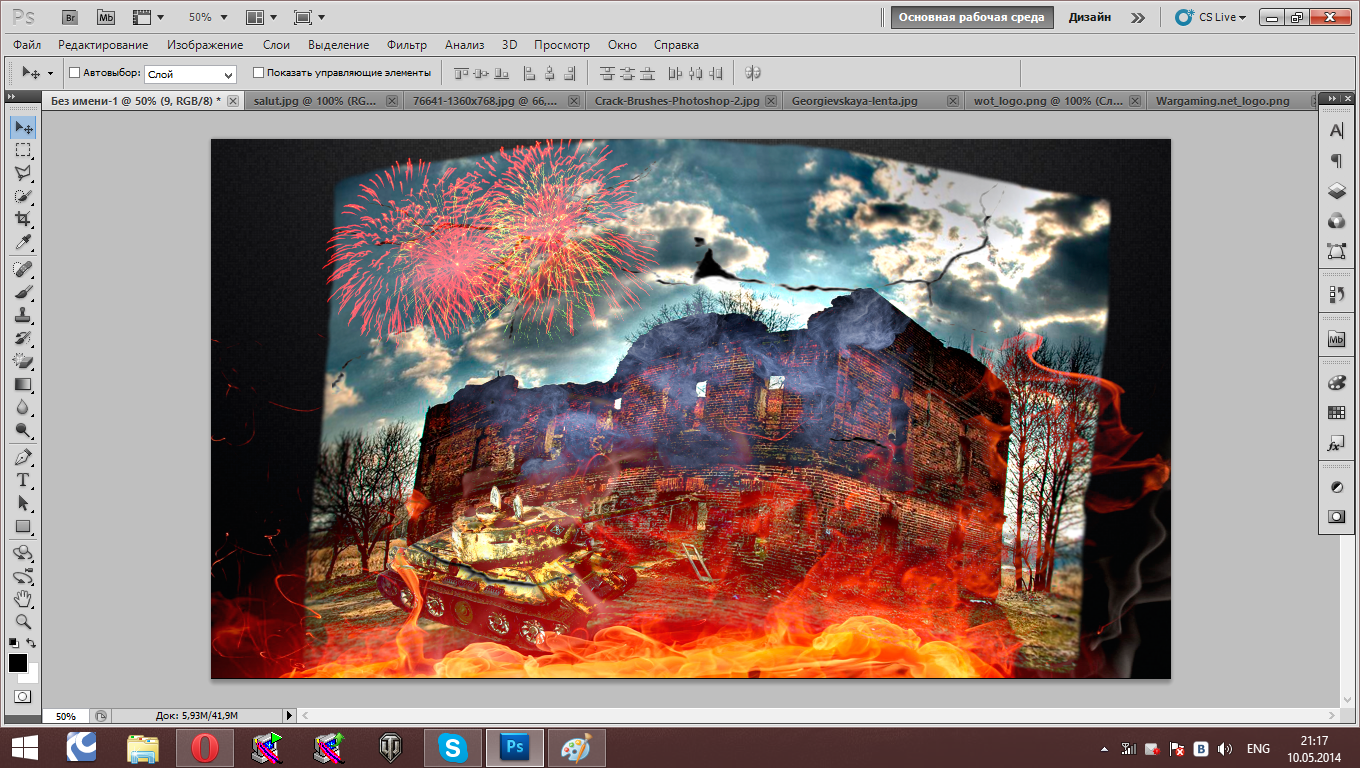Swap foreground and background colors
This screenshot has width=1360, height=768.
tap(32, 643)
